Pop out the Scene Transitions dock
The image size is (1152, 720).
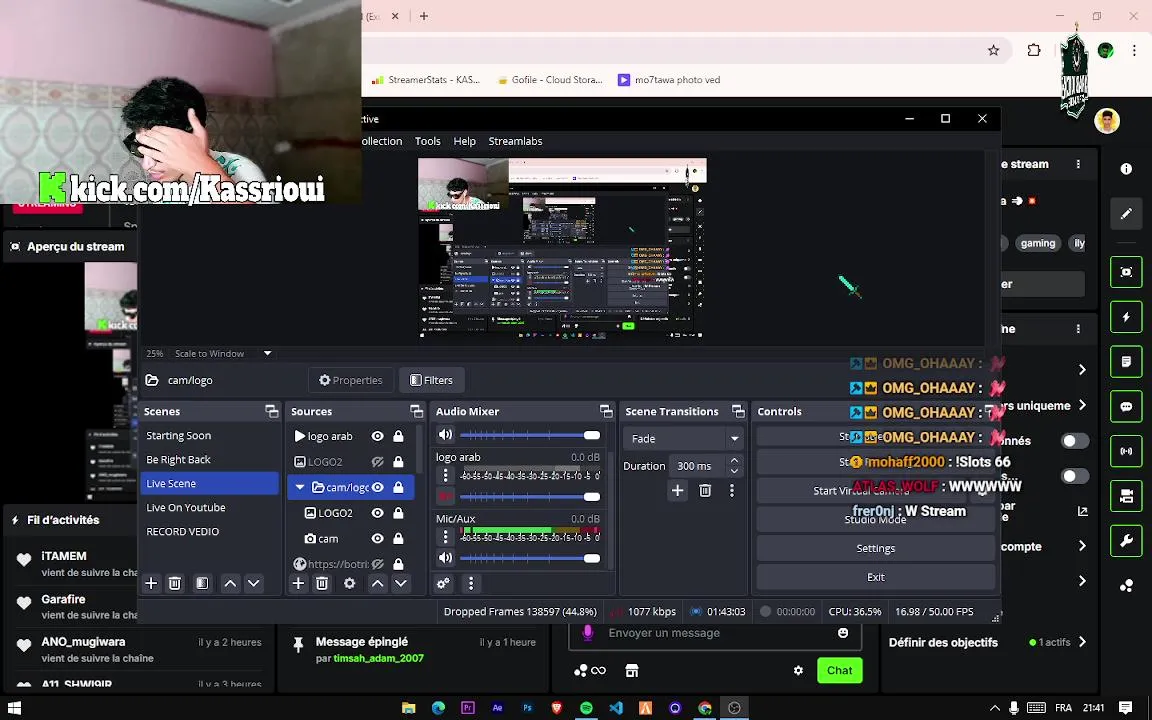738,411
